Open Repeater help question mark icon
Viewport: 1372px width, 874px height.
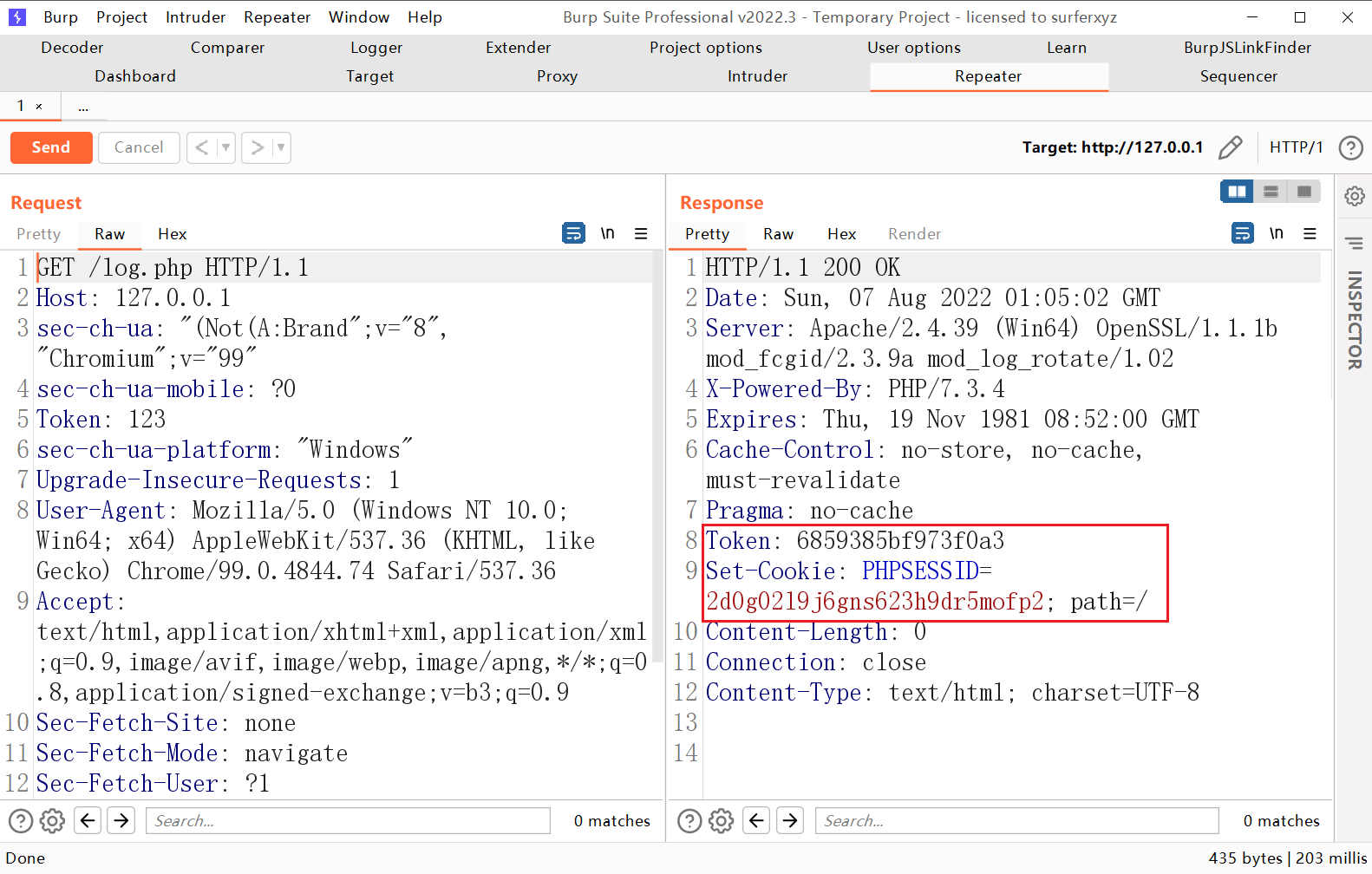[1350, 147]
